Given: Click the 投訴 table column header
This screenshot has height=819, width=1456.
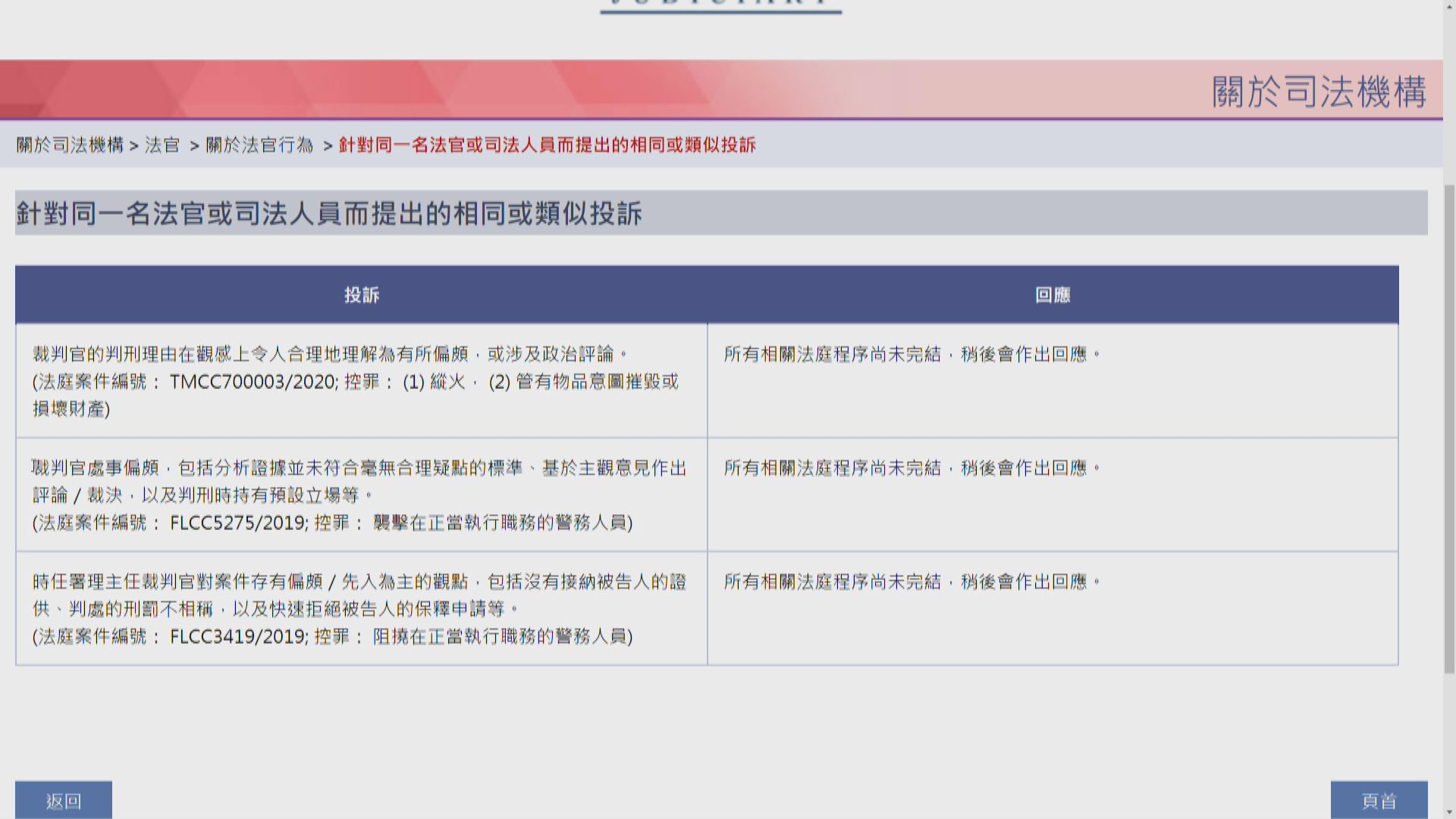Looking at the screenshot, I should (x=361, y=295).
